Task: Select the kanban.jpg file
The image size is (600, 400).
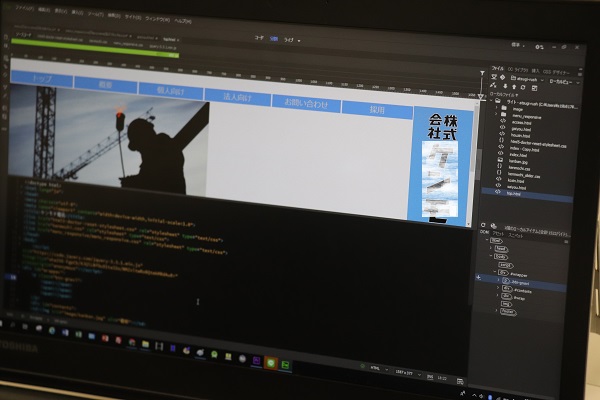Action: 518,162
